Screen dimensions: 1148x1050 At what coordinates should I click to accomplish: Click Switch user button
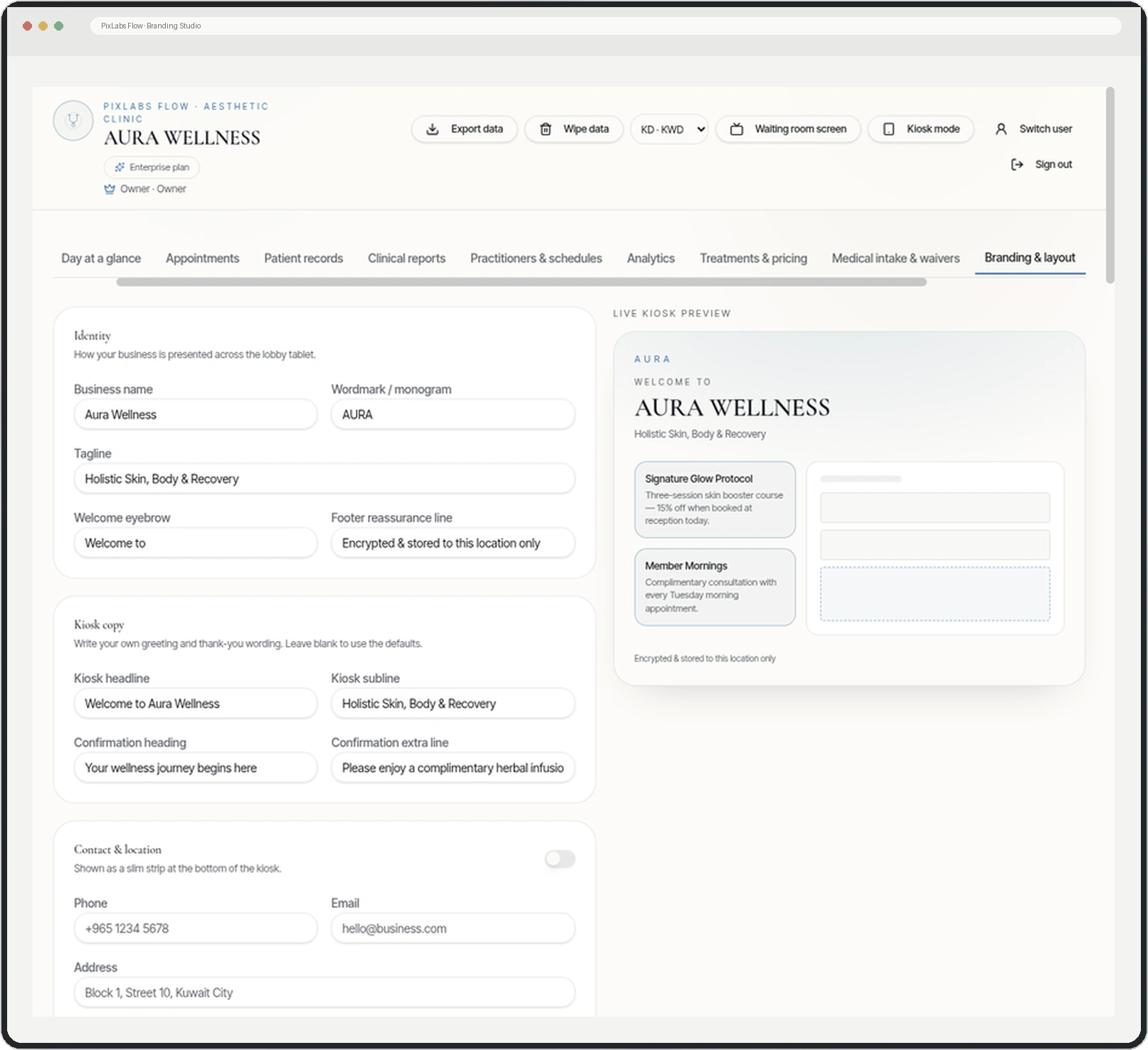1033,129
